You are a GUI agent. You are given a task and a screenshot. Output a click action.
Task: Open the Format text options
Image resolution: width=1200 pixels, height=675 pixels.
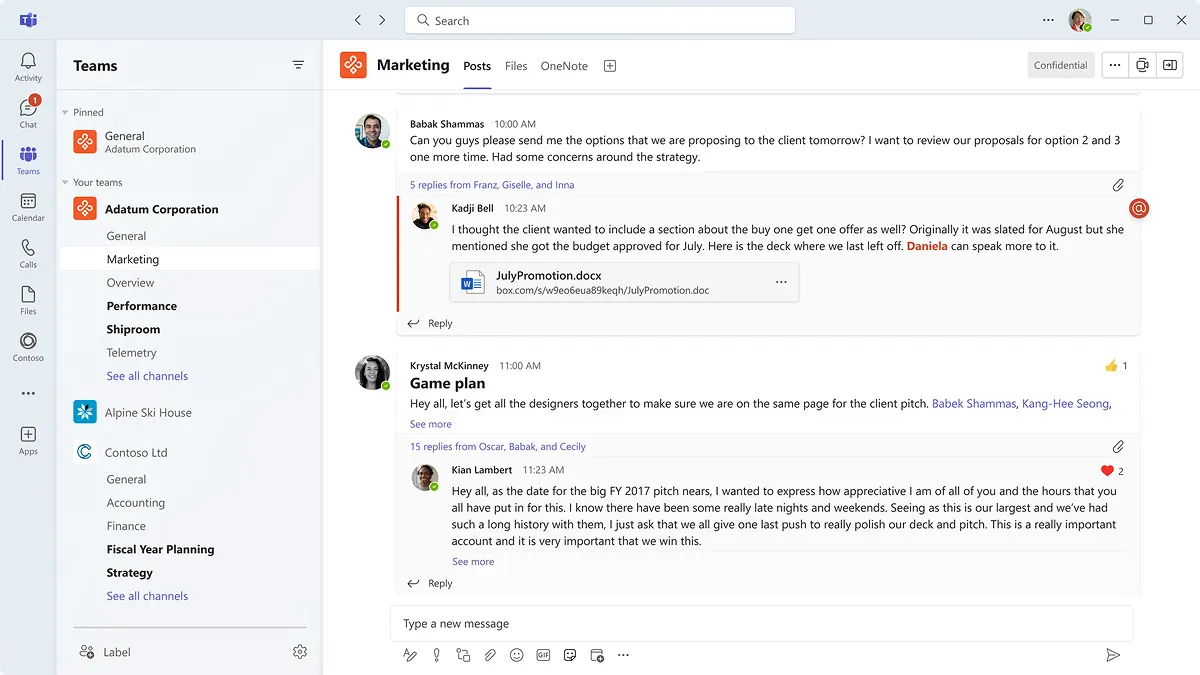click(409, 655)
